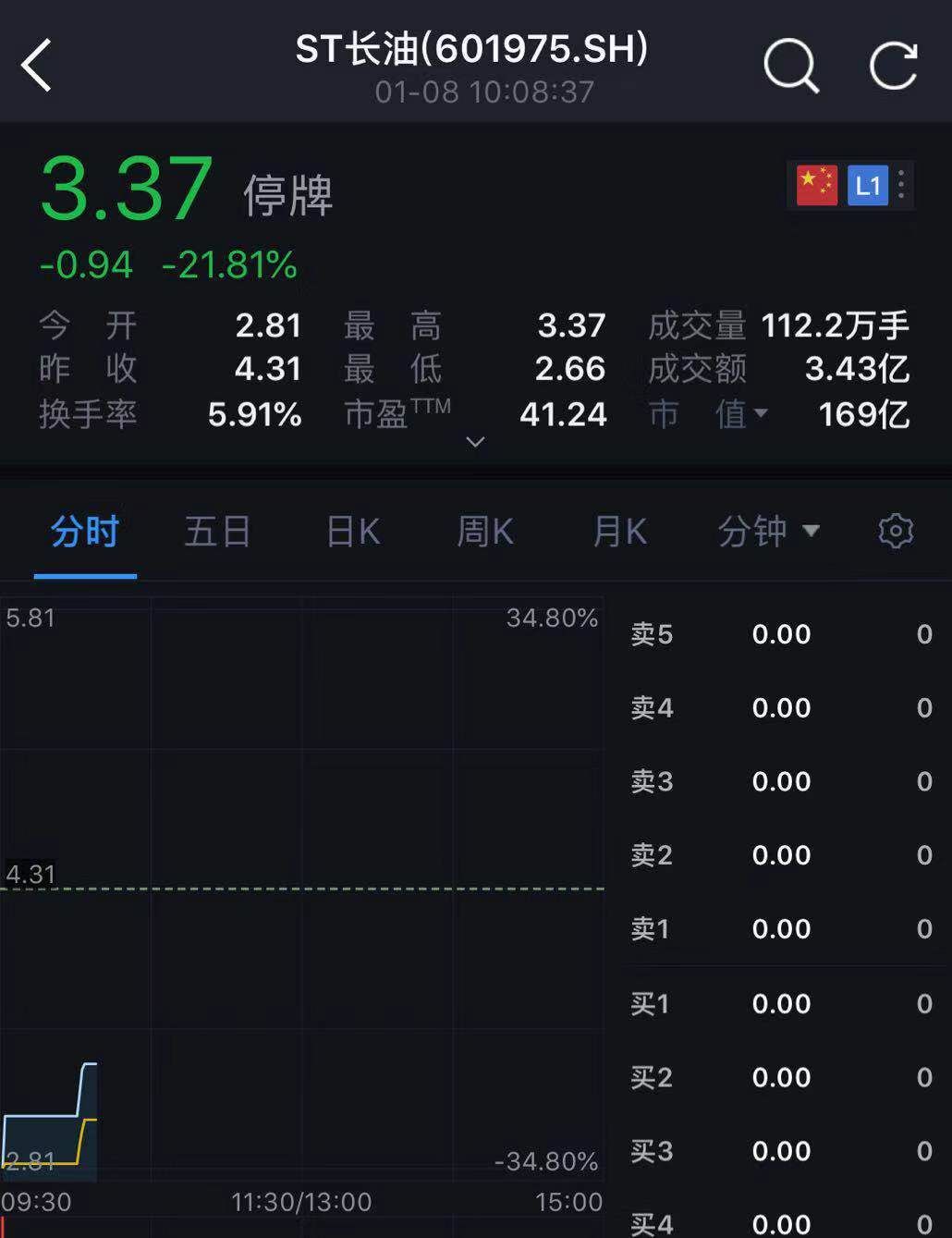
Task: Select the L1 quote level badge
Action: [867, 184]
